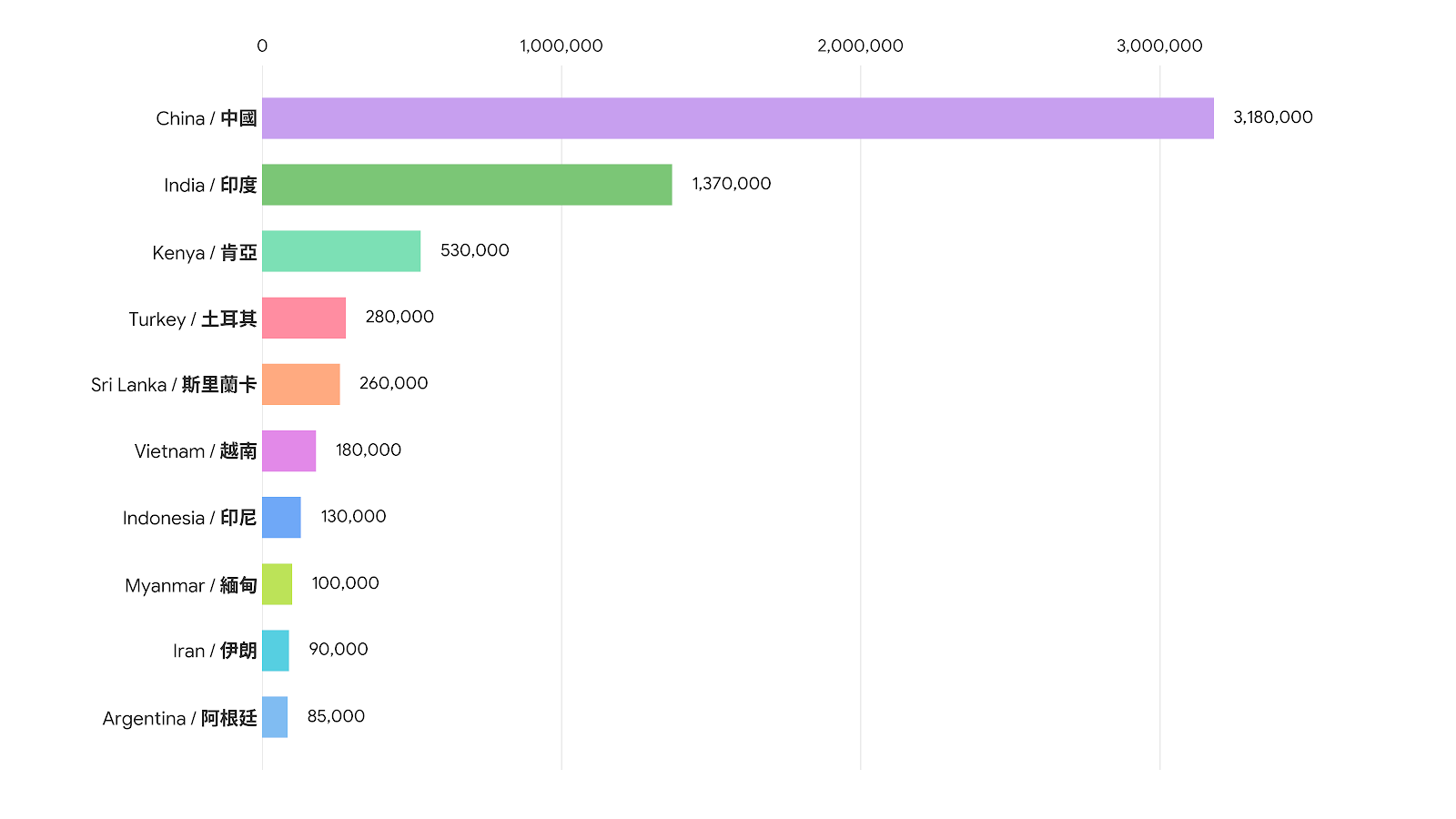The width and height of the screenshot is (1456, 819).
Task: Click the 'Vietnam / 越南' label
Action: pyautogui.click(x=196, y=450)
